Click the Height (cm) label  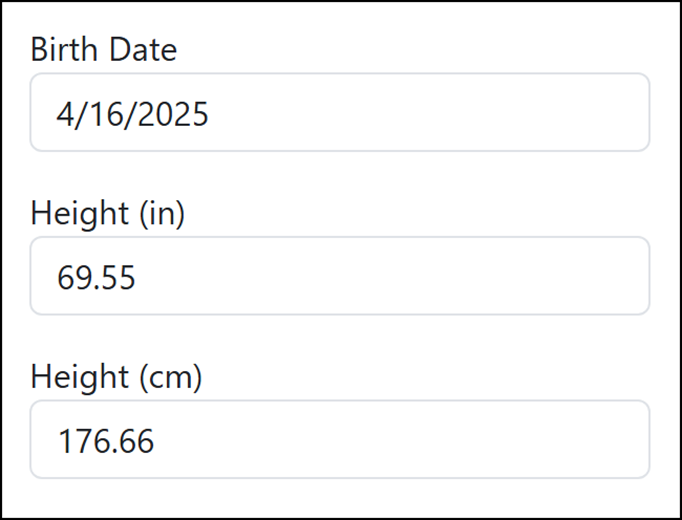[116, 377]
